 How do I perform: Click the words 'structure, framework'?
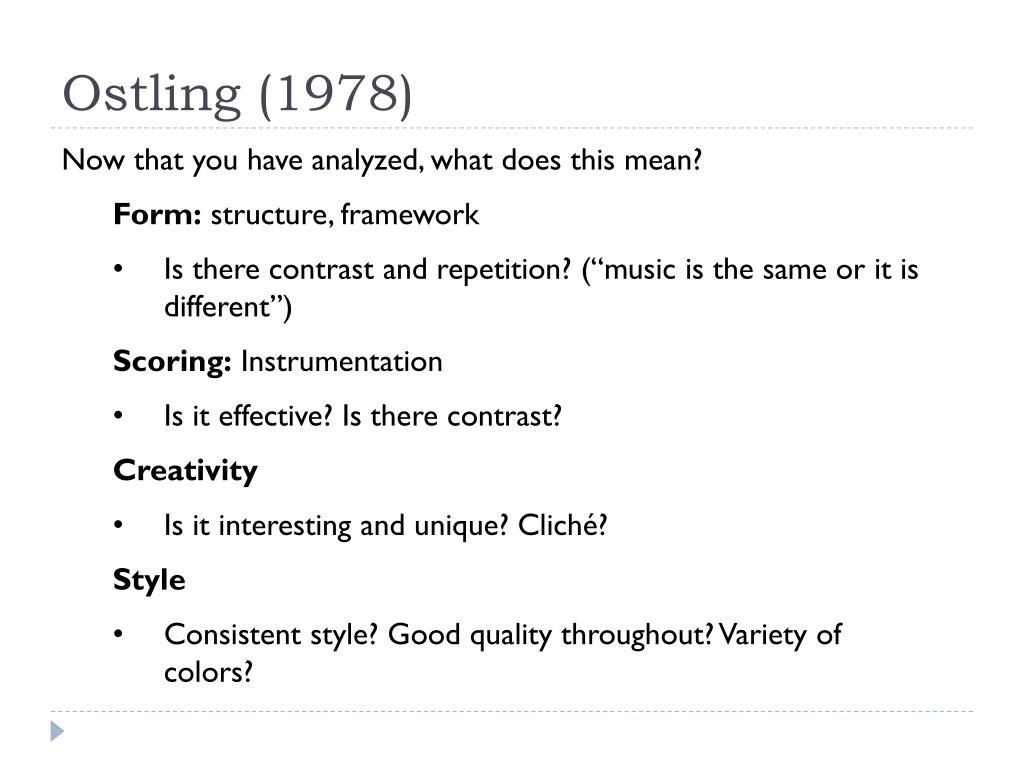345,215
